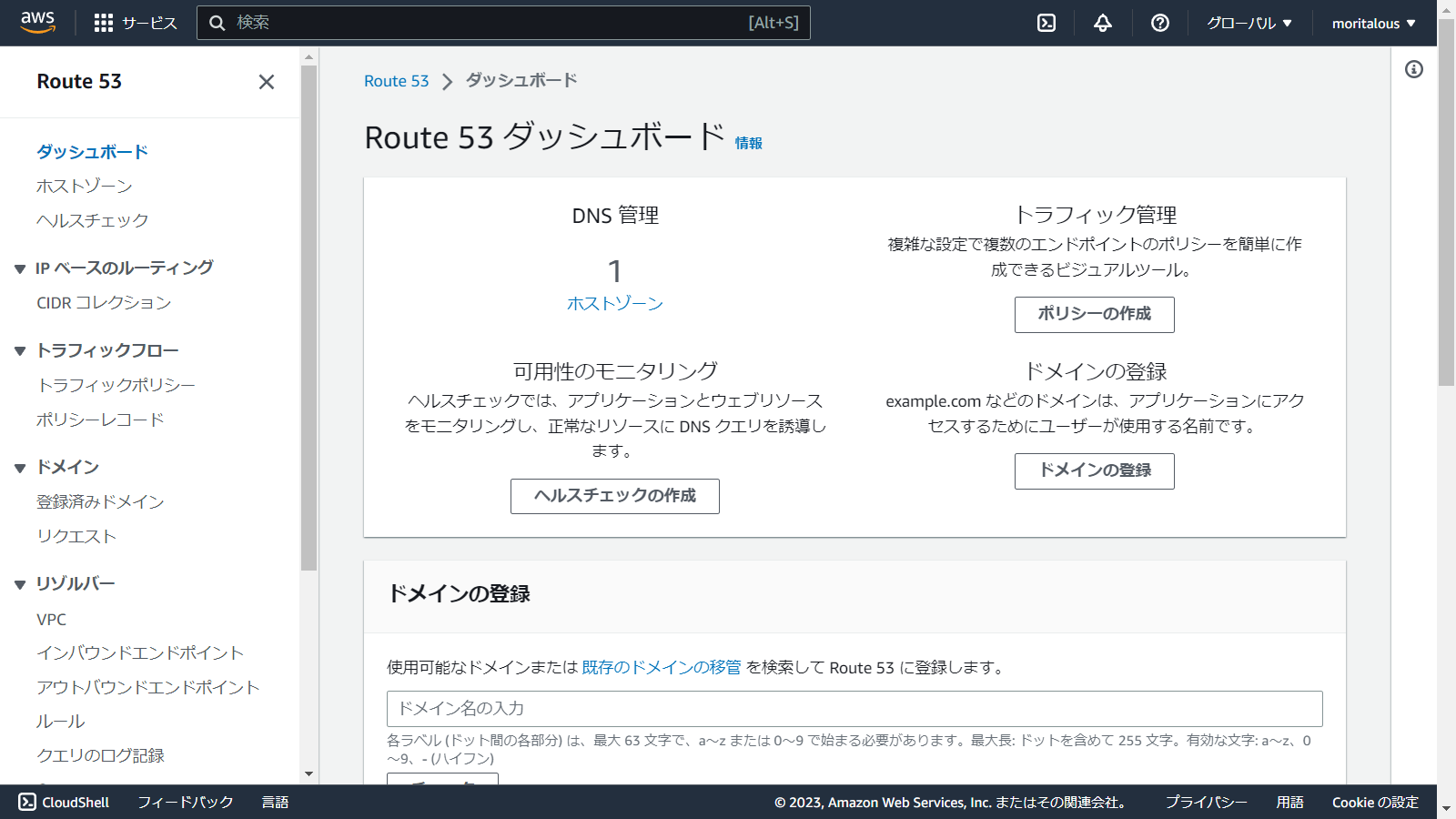This screenshot has height=819, width=1456.
Task: Open the help question mark menu
Action: click(1158, 23)
